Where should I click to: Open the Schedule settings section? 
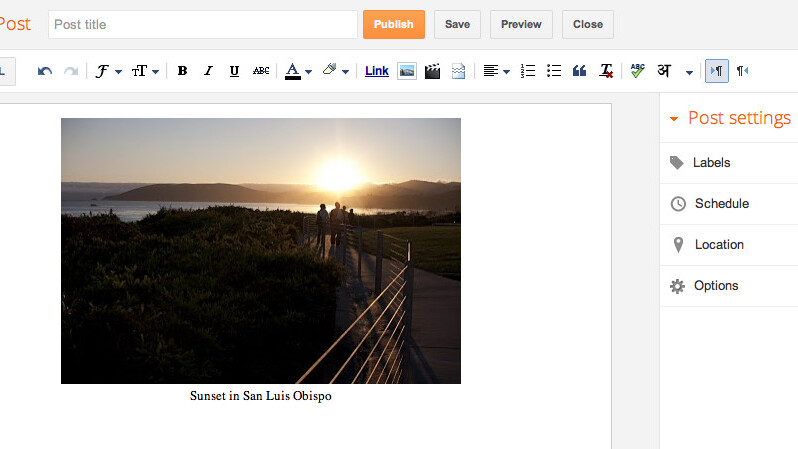721,204
